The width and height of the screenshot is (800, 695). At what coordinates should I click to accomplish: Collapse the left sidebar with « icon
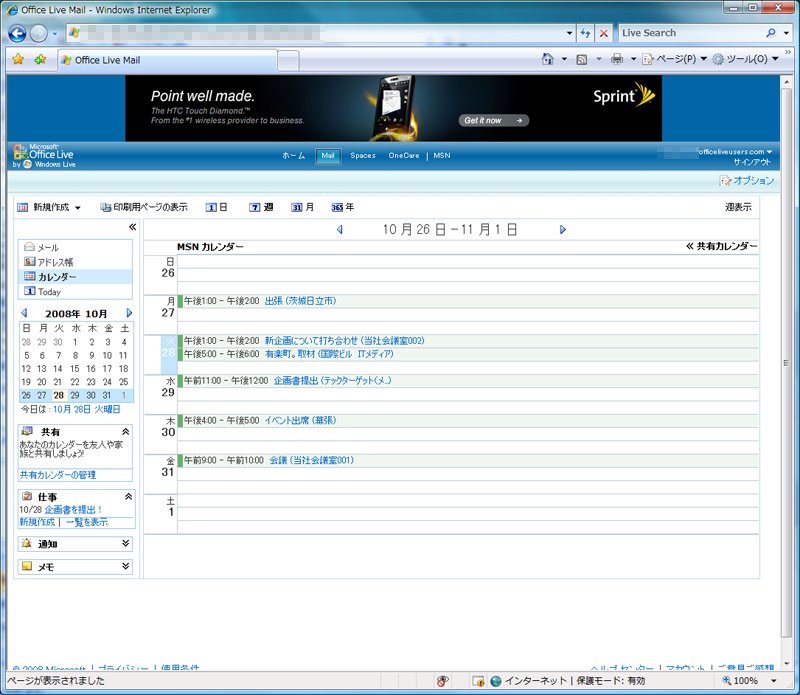click(132, 227)
